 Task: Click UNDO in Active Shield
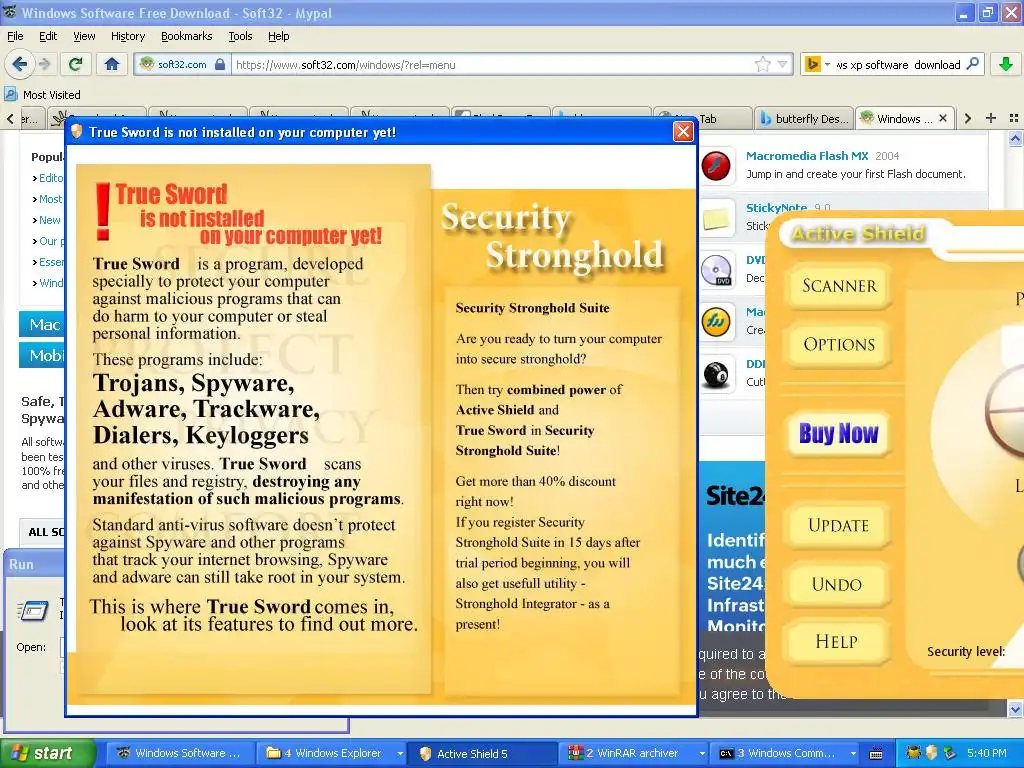[837, 584]
